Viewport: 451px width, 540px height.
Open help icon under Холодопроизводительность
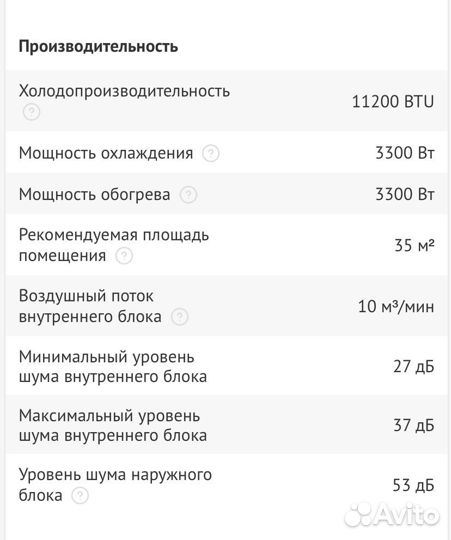31,112
